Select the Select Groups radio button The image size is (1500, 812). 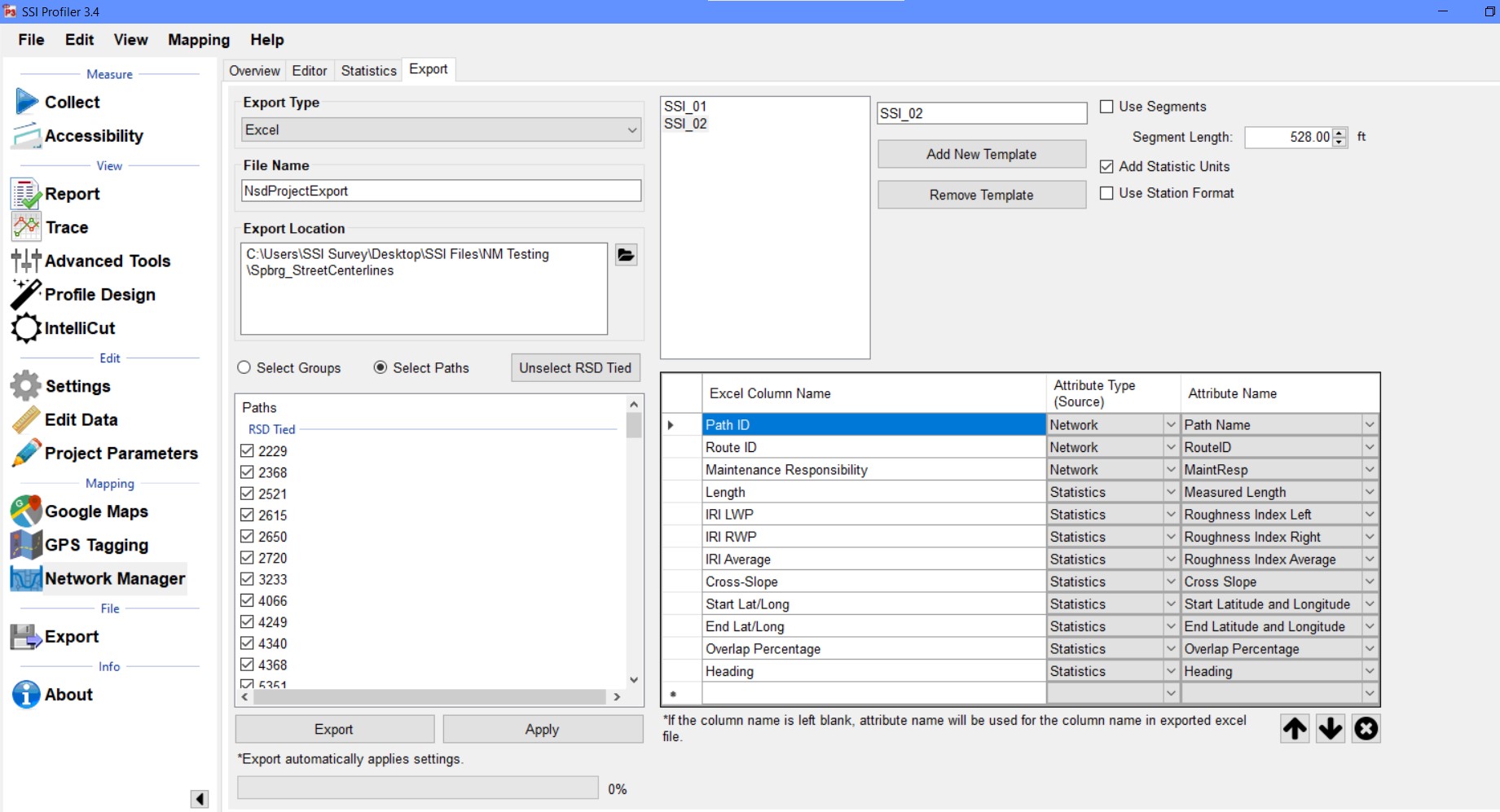click(x=244, y=368)
